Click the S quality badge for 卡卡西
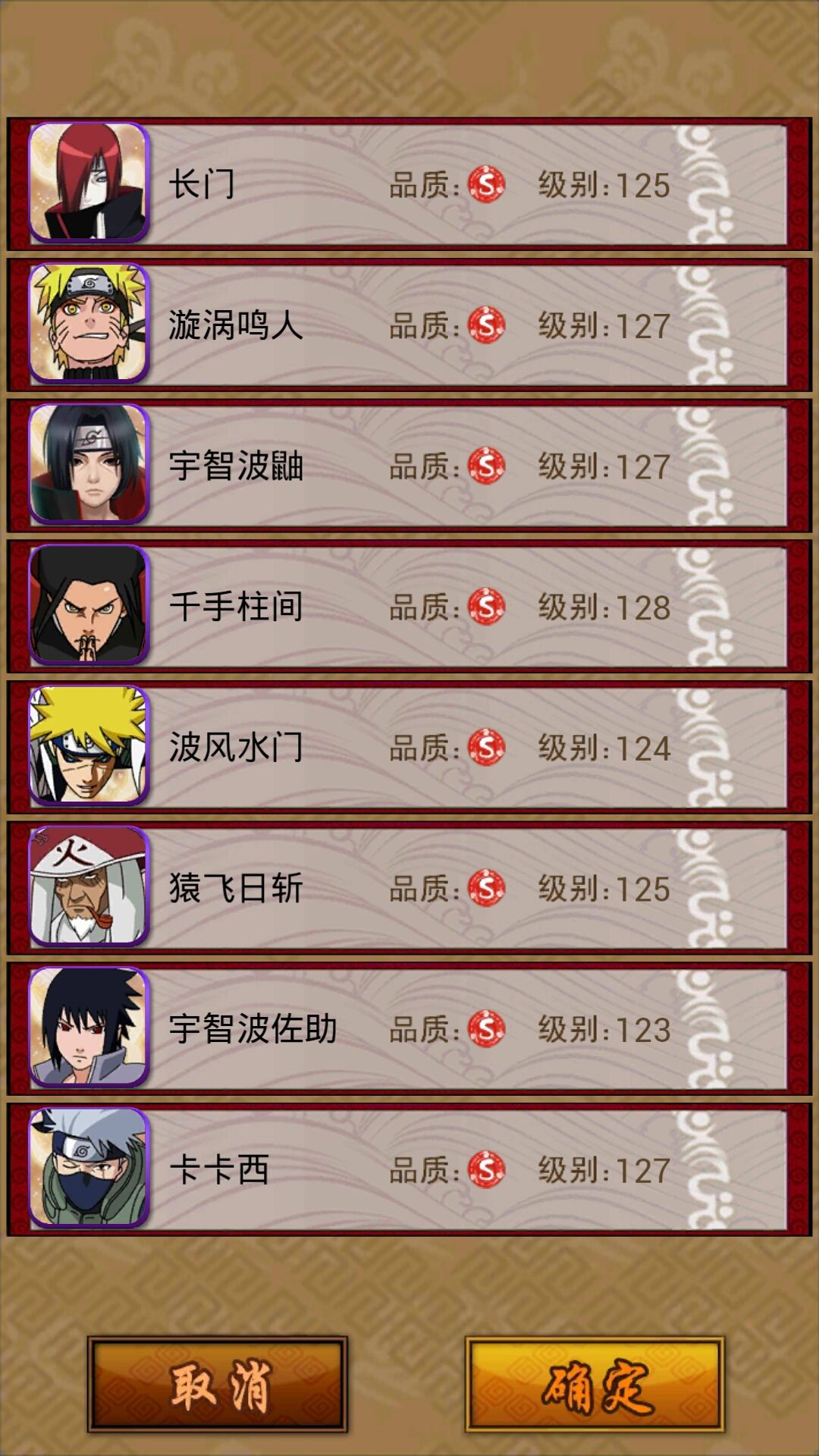 pos(486,1169)
